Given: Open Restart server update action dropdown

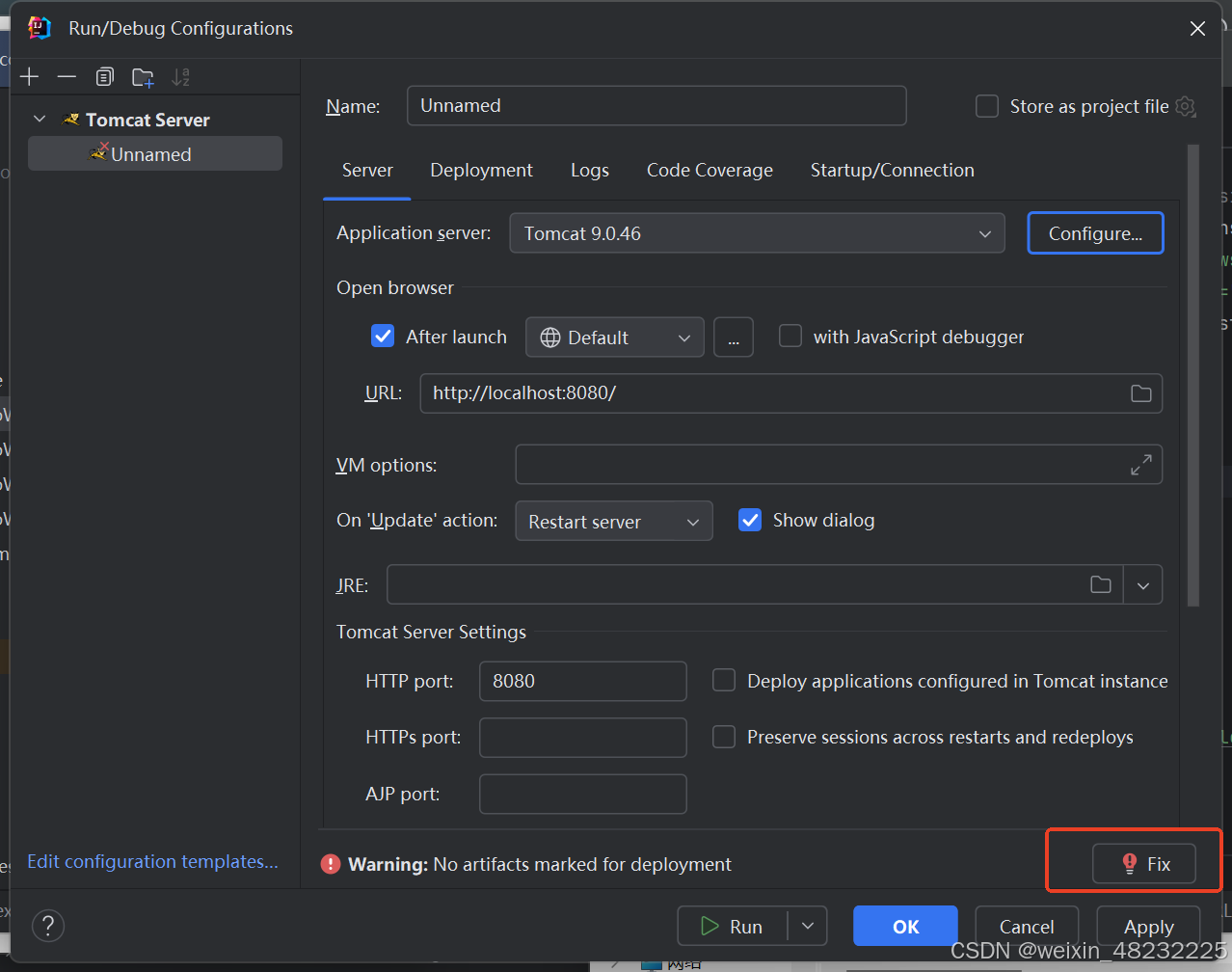Looking at the screenshot, I should (x=614, y=521).
